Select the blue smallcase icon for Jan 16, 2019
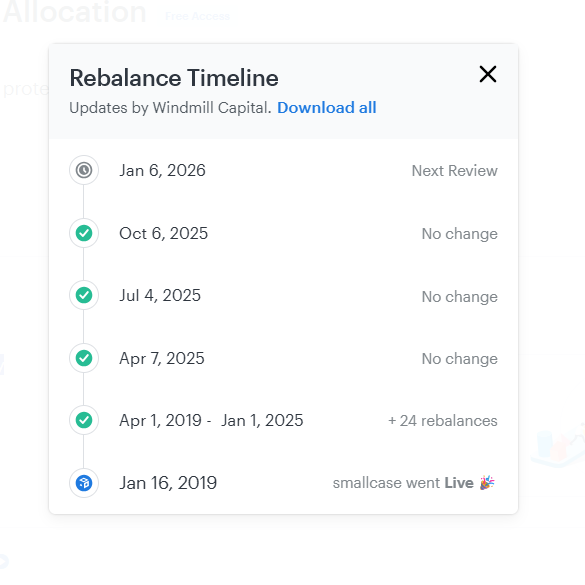This screenshot has width=585, height=585. (x=84, y=483)
